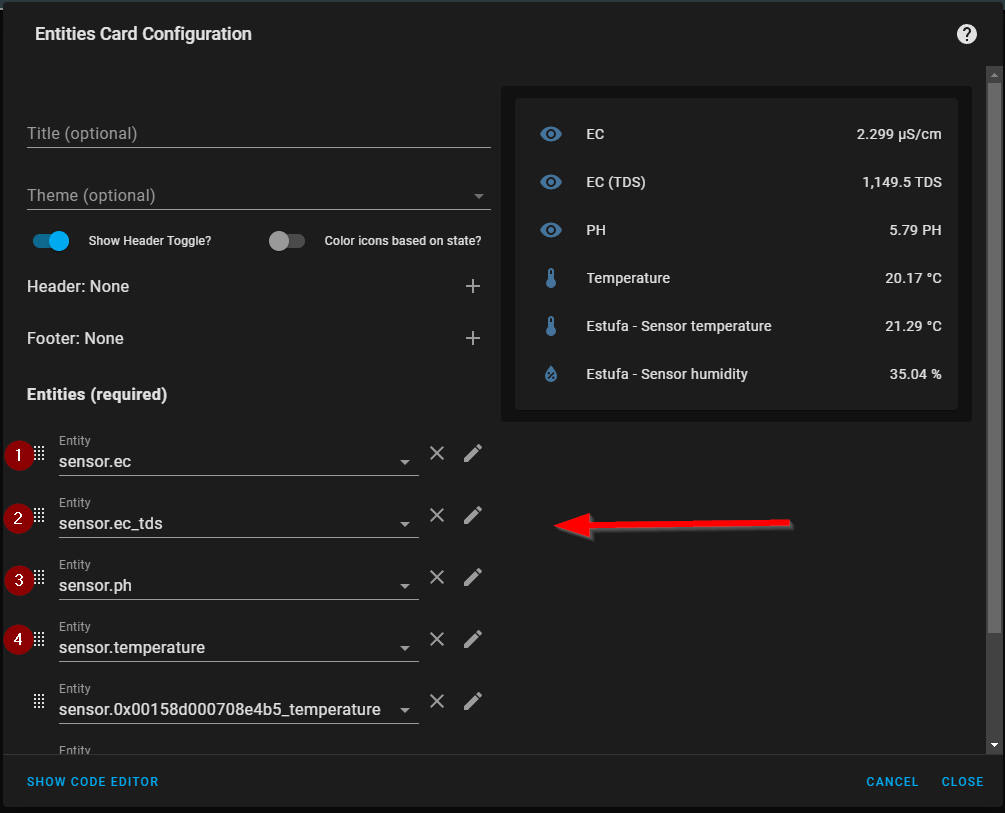Screen dimensions: 1005x813
Task: Click drag handle of sensor.0x00158d000708e4b5_temperature row
Action: [39, 701]
